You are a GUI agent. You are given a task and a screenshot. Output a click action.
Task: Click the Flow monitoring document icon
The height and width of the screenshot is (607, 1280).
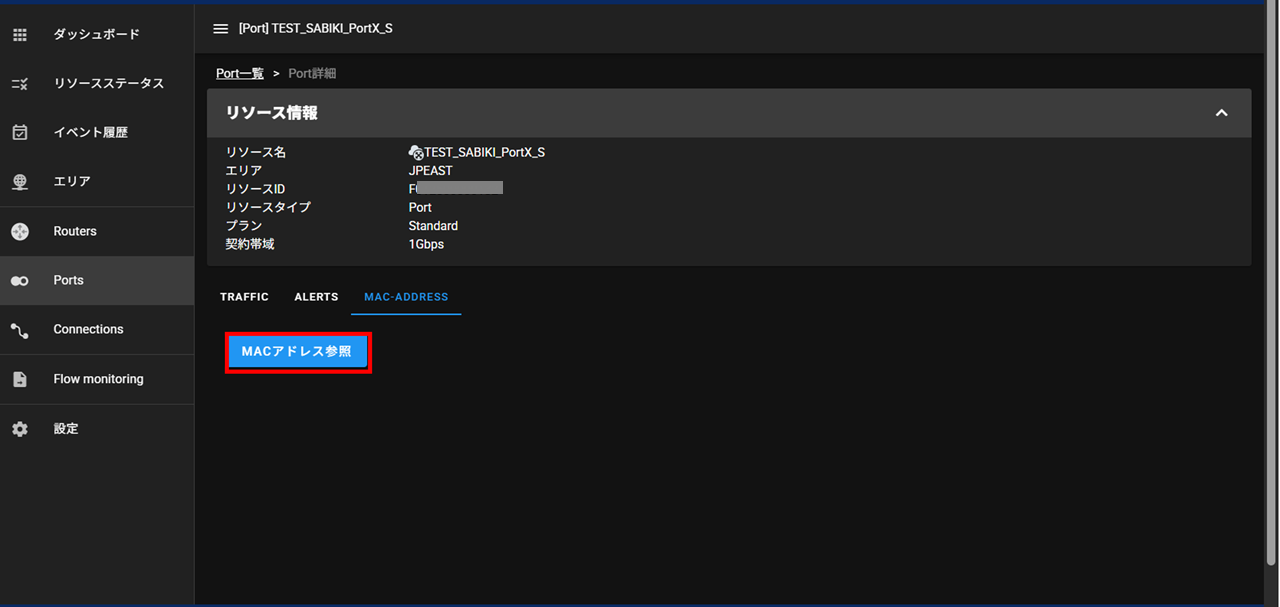19,380
